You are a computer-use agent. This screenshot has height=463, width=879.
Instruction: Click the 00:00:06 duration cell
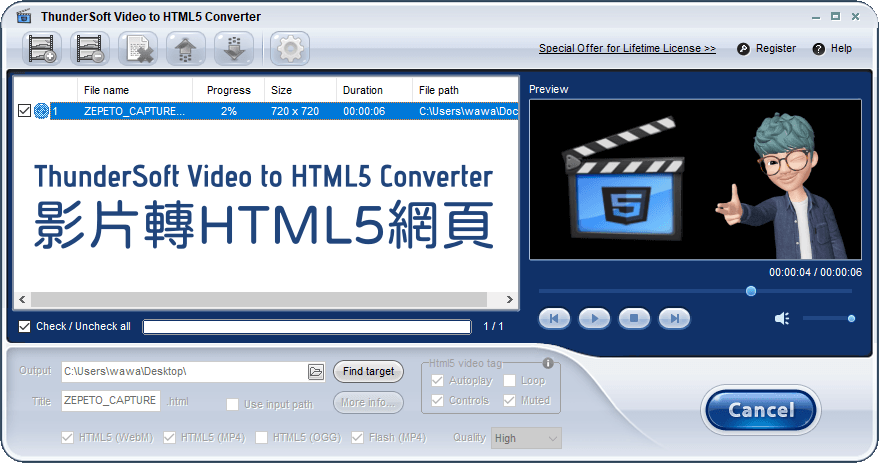(x=364, y=111)
